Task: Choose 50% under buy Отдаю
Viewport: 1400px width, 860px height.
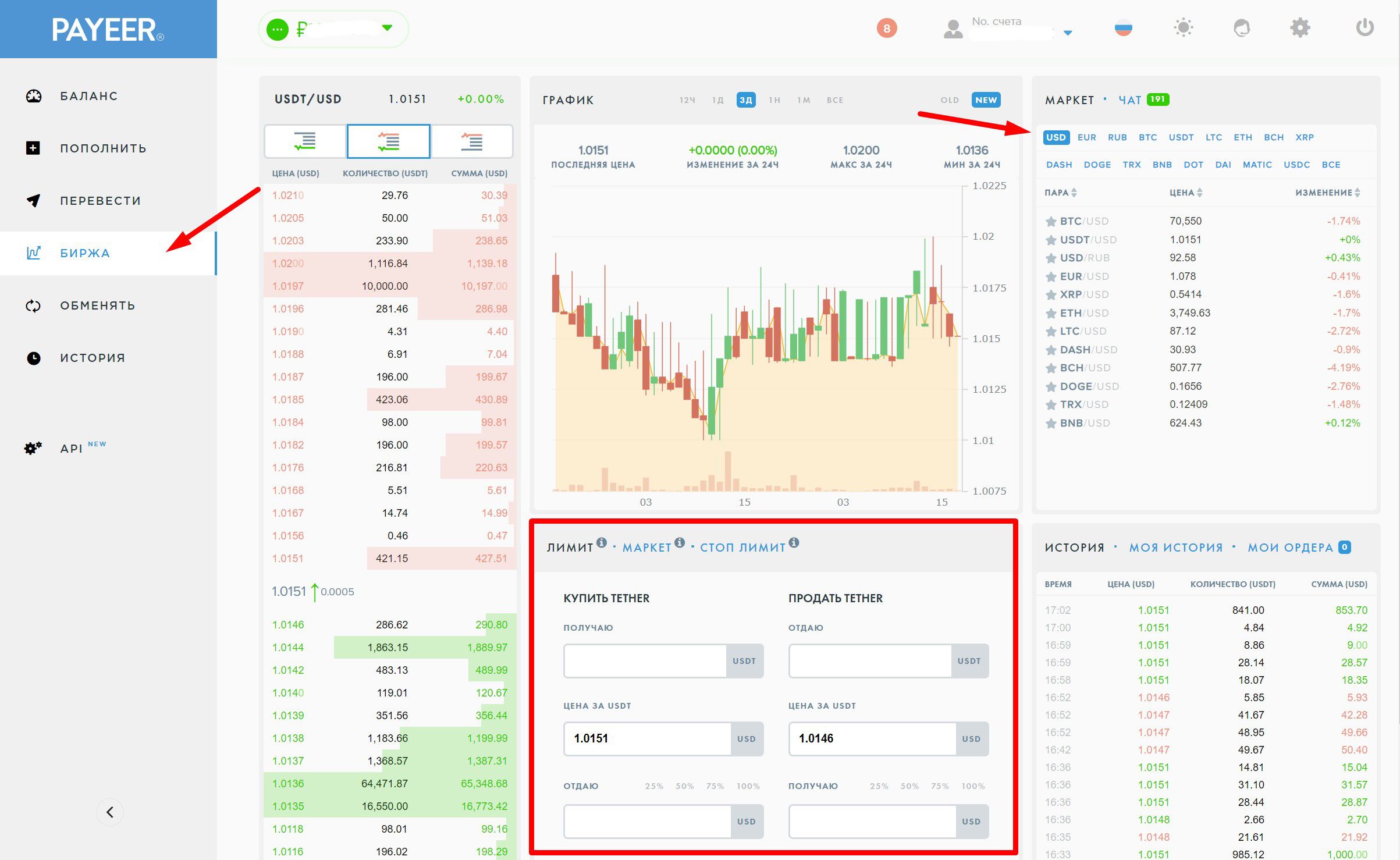Action: click(684, 786)
